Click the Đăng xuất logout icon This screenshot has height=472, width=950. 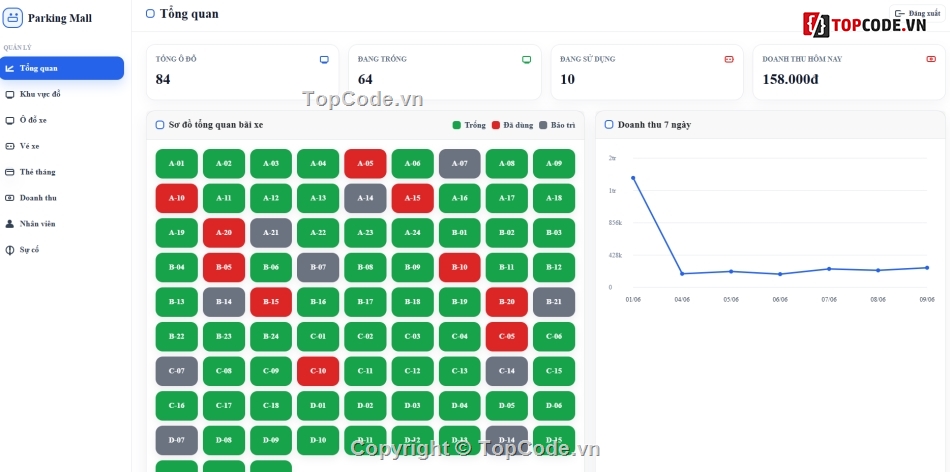(900, 13)
